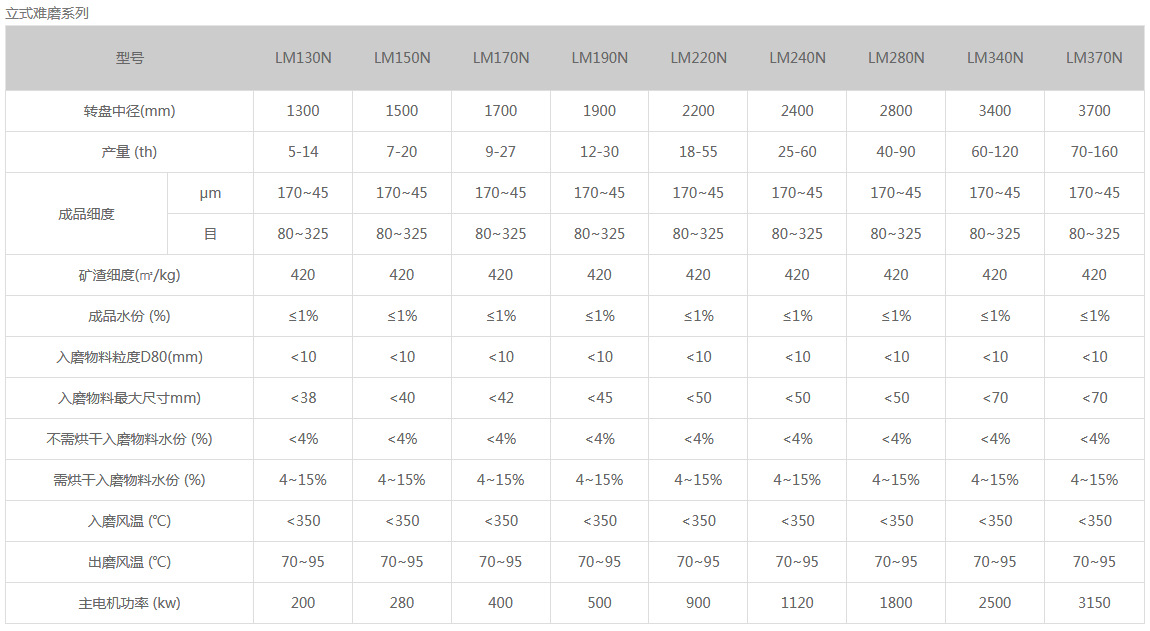Screen dimensions: 1150x631
Task: Select the 产量 (th) row label
Action: (x=130, y=152)
